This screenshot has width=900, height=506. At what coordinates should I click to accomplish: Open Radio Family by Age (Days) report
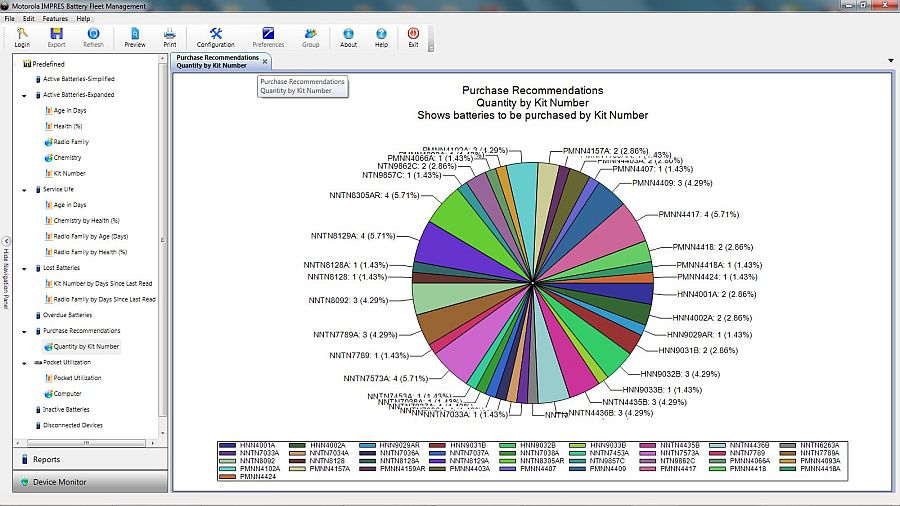(x=86, y=236)
